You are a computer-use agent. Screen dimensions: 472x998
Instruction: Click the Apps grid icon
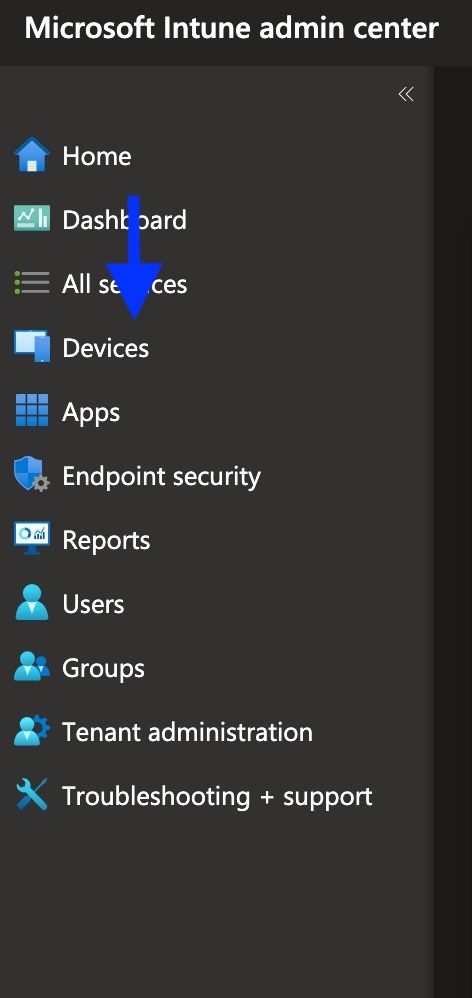[32, 411]
